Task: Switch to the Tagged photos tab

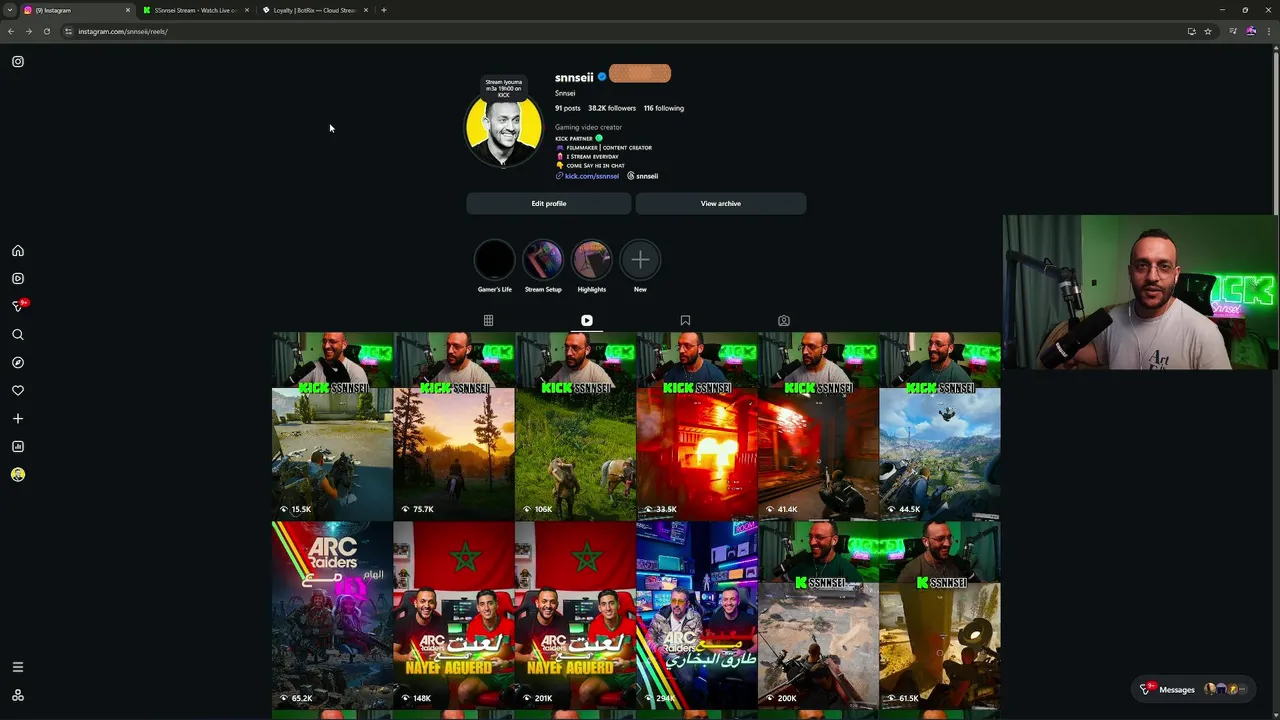Action: pyautogui.click(x=784, y=321)
